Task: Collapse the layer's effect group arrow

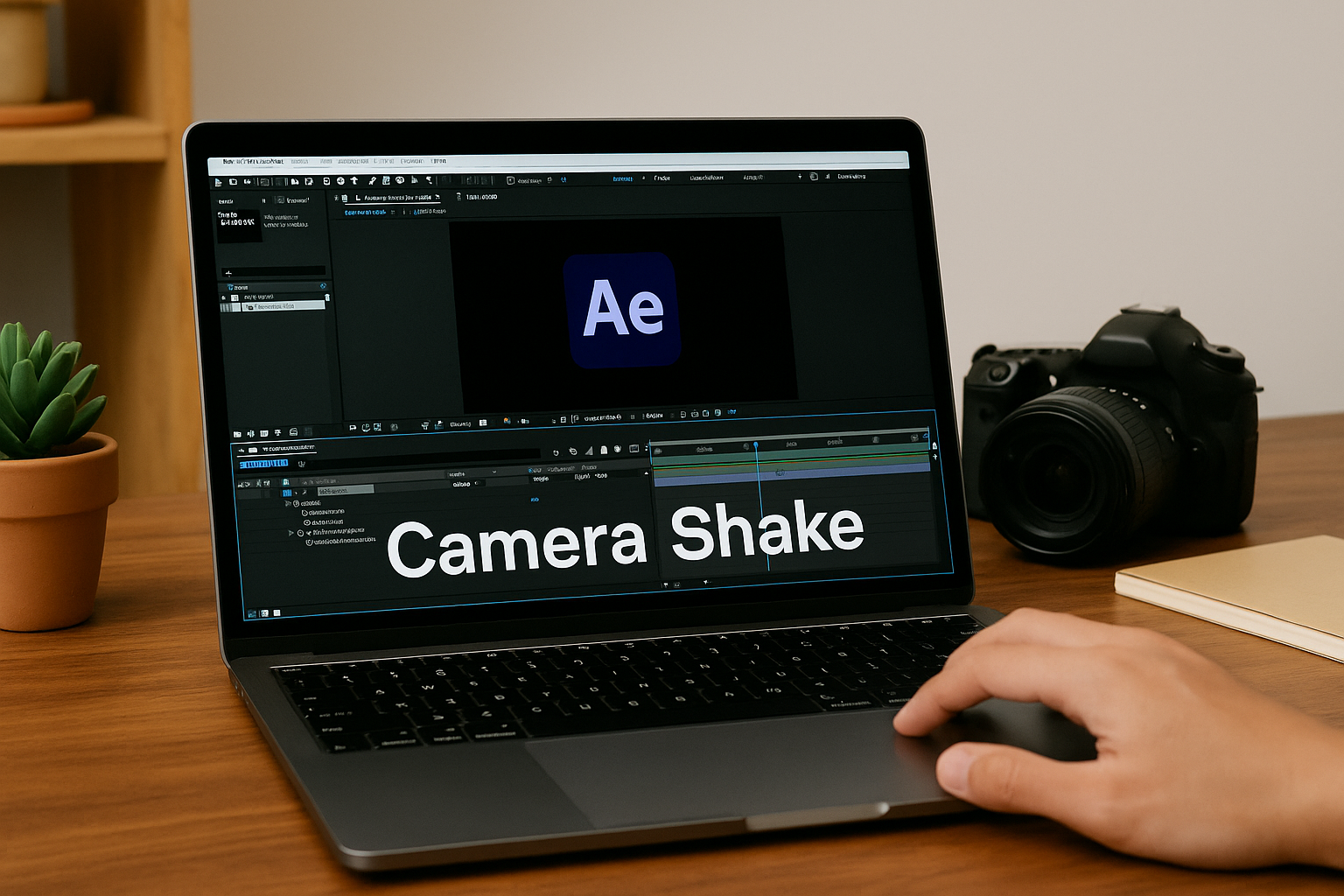Action: (x=286, y=503)
